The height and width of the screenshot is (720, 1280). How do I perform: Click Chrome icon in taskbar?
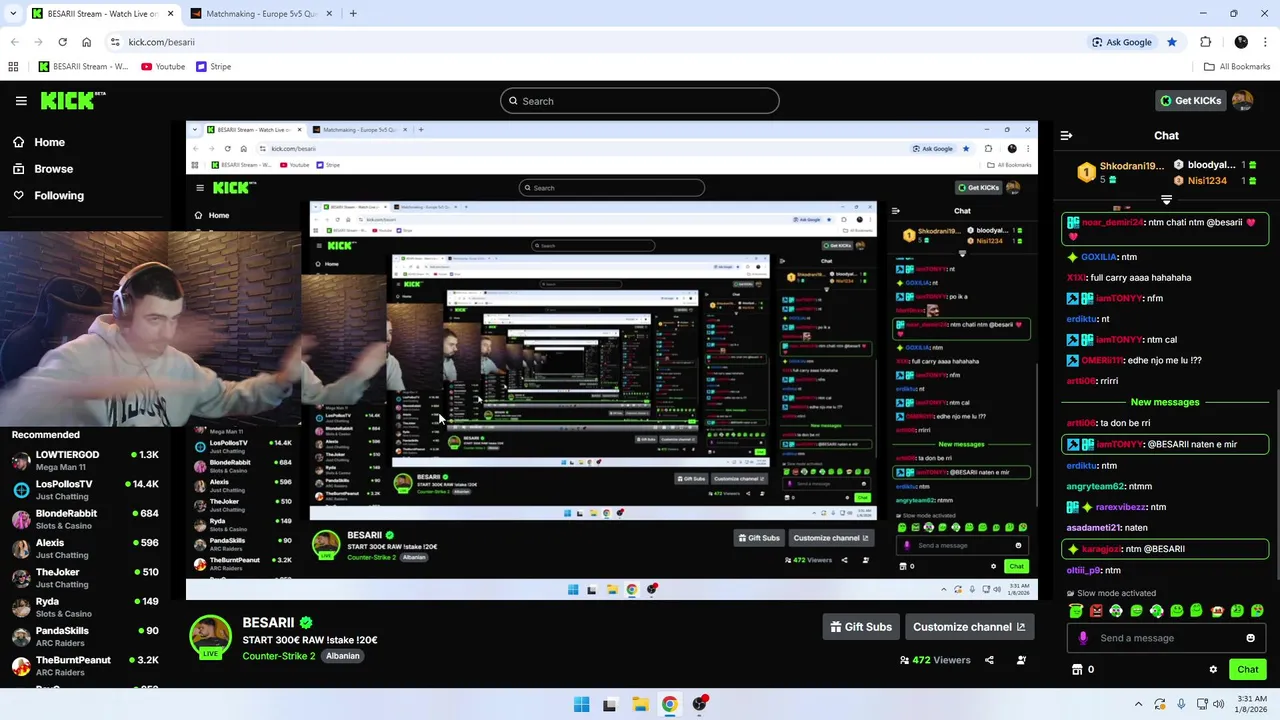(669, 704)
